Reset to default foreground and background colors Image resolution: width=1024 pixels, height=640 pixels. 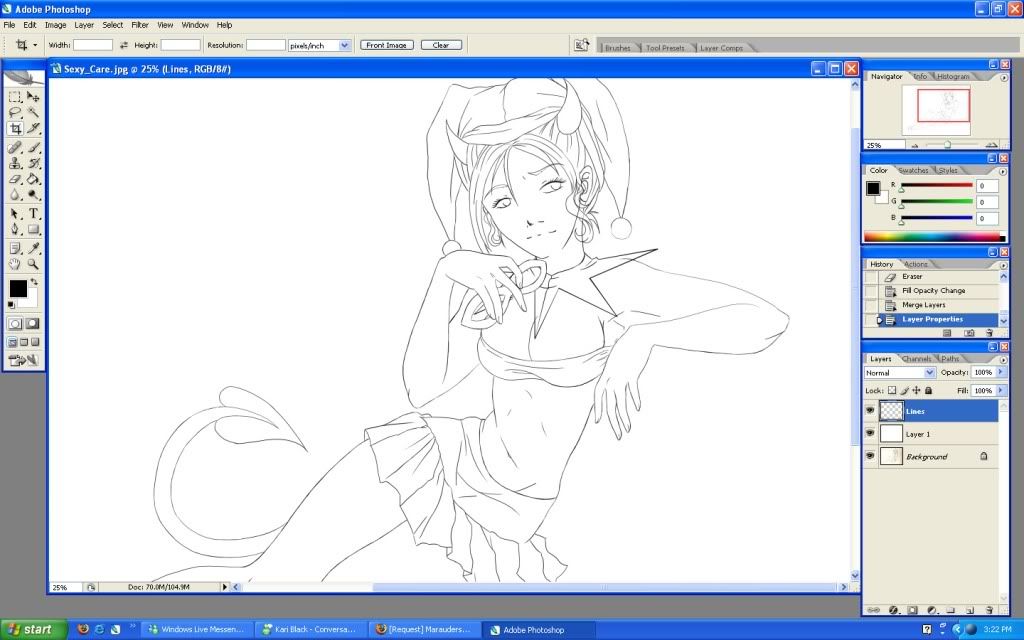tap(11, 305)
